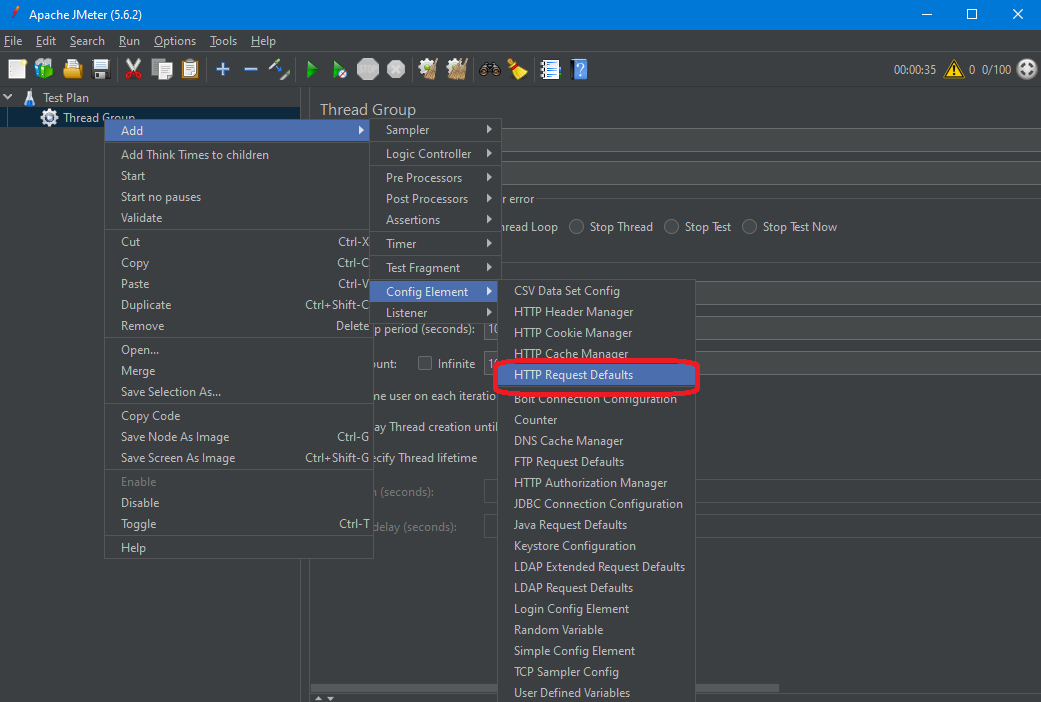Click the binoculars Search icon
Image resolution: width=1041 pixels, height=702 pixels.
tap(489, 69)
